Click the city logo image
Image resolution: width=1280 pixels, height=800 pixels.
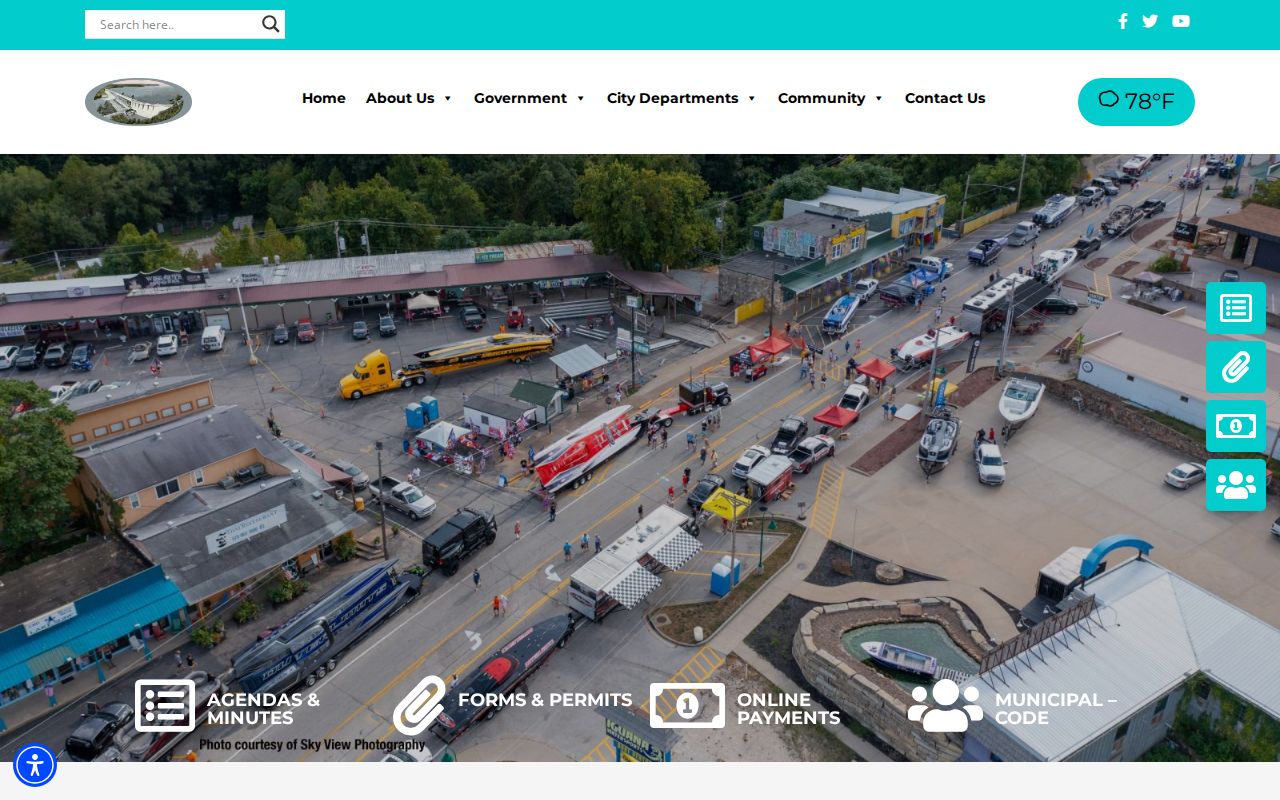138,102
